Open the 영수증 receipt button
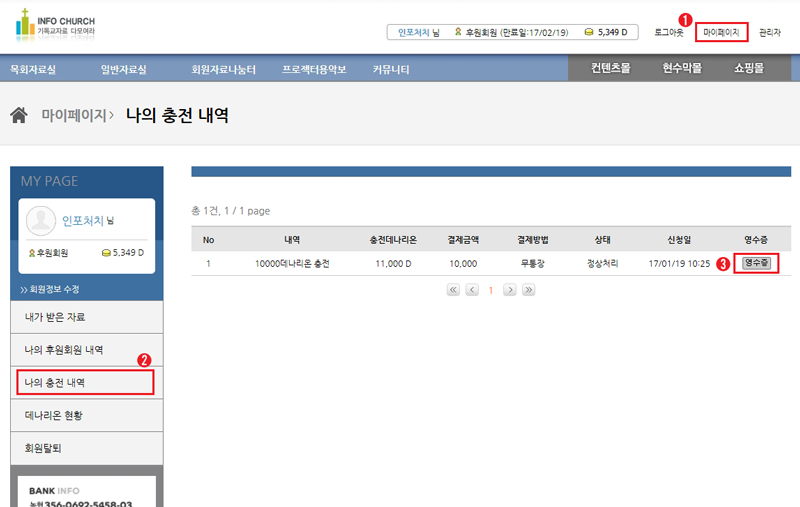Viewport: 800px width, 507px height. click(756, 263)
